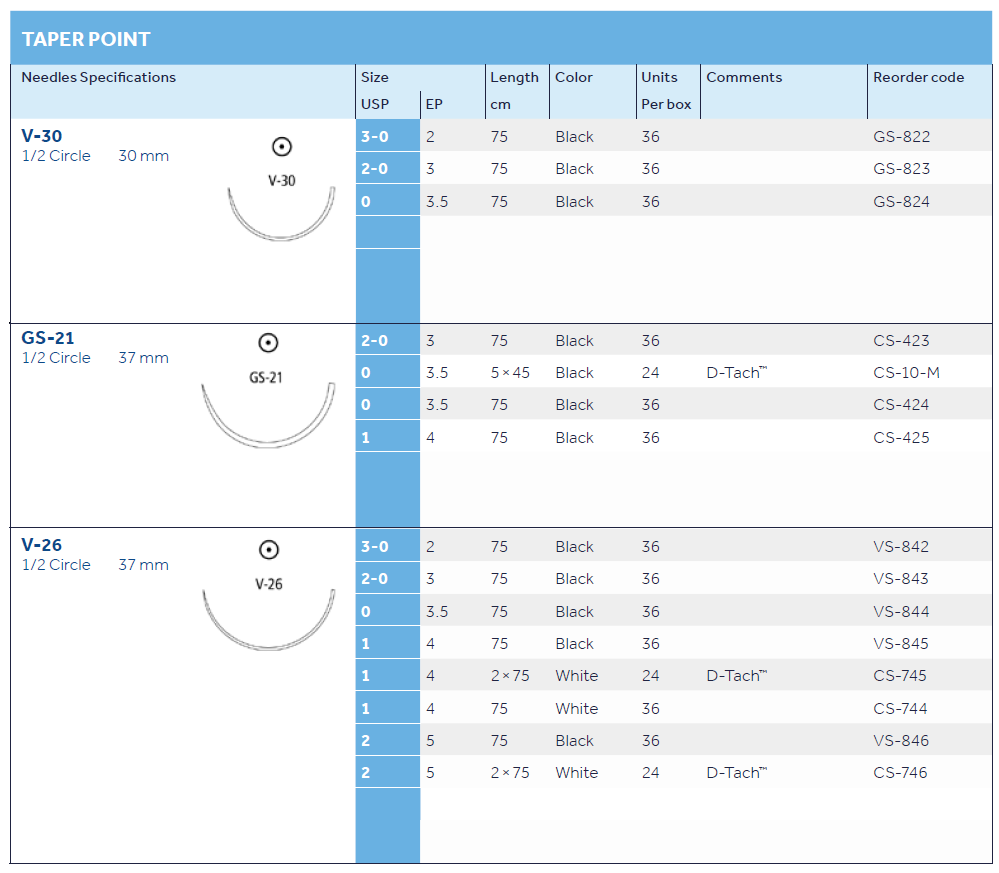The width and height of the screenshot is (999, 873).
Task: Click D-Tach comment in the CS-746 row
Action: [736, 773]
